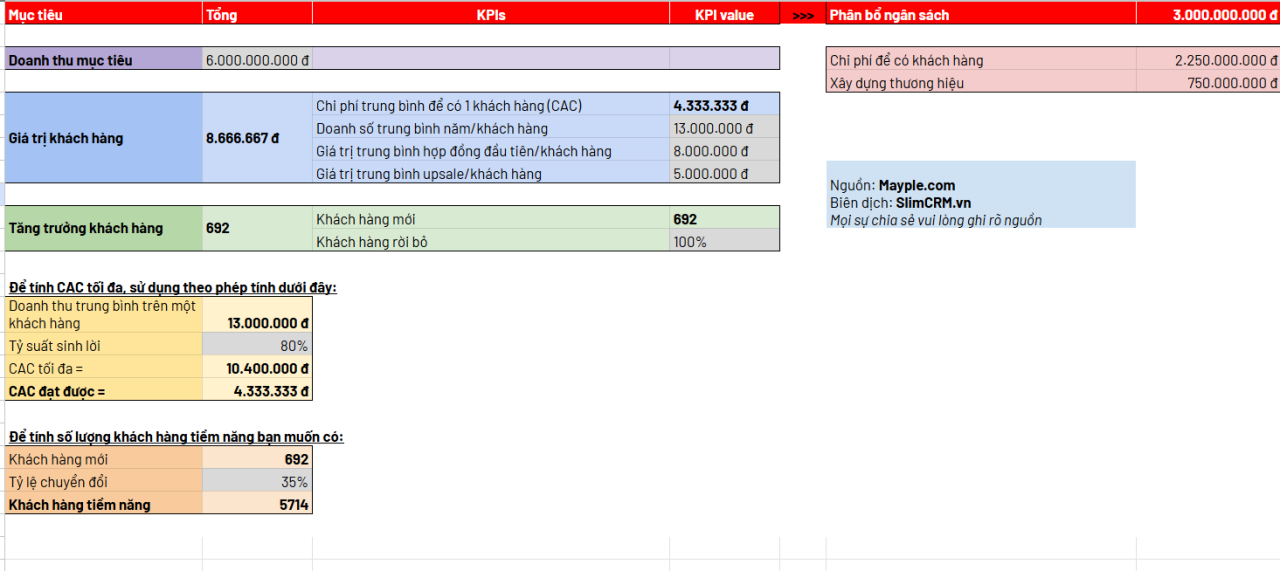Image resolution: width=1280 pixels, height=571 pixels.
Task: Select the 'Mục tiêu' header cell
Action: pyautogui.click(x=104, y=14)
